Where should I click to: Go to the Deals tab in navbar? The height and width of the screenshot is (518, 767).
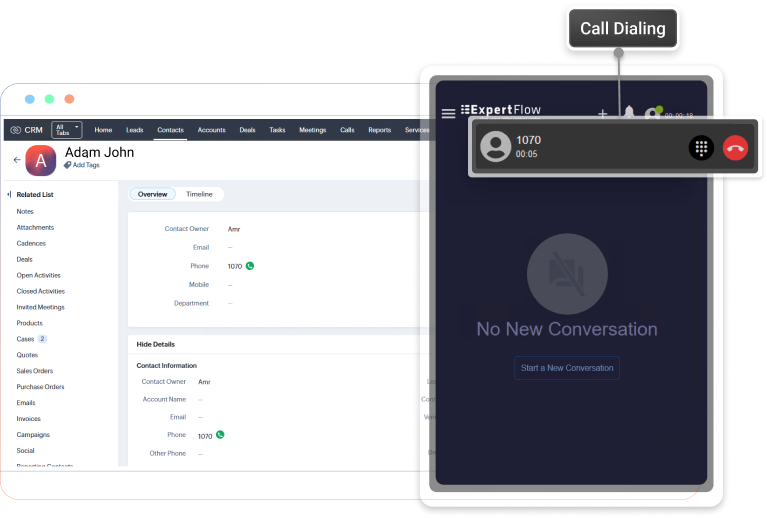click(x=248, y=130)
